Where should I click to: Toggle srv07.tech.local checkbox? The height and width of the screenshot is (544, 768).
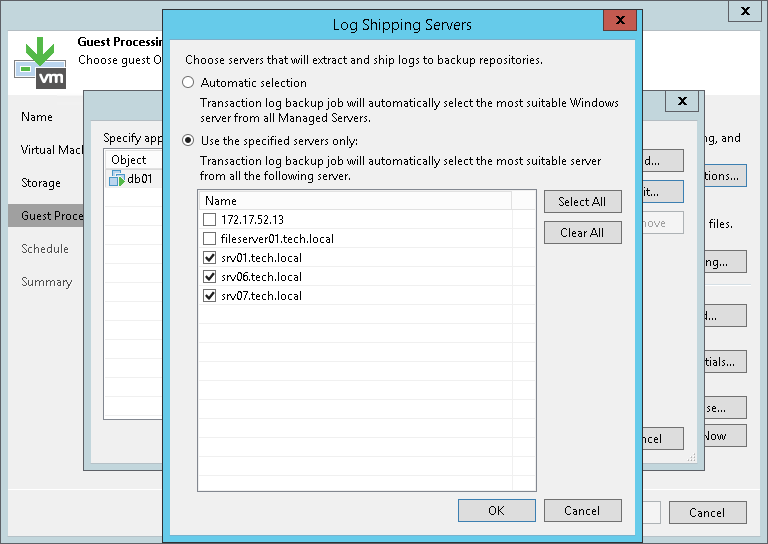(x=209, y=296)
